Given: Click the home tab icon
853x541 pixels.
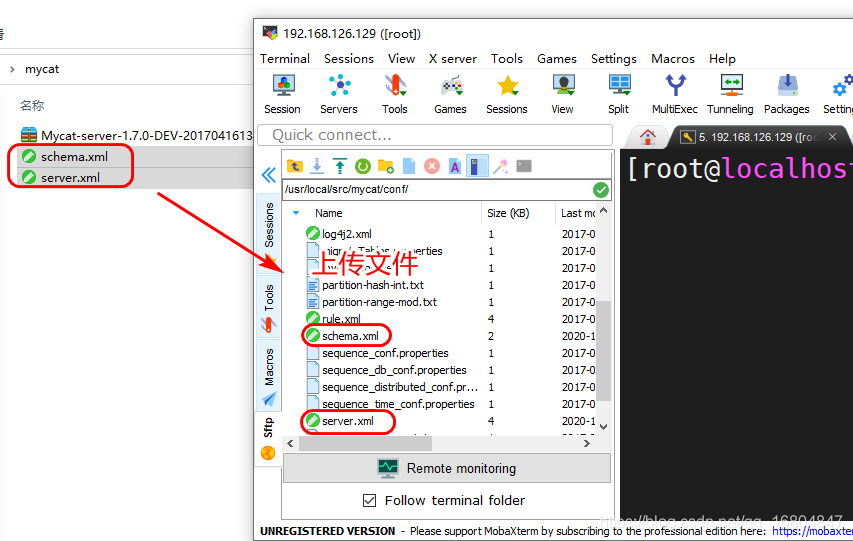Looking at the screenshot, I should point(647,137).
